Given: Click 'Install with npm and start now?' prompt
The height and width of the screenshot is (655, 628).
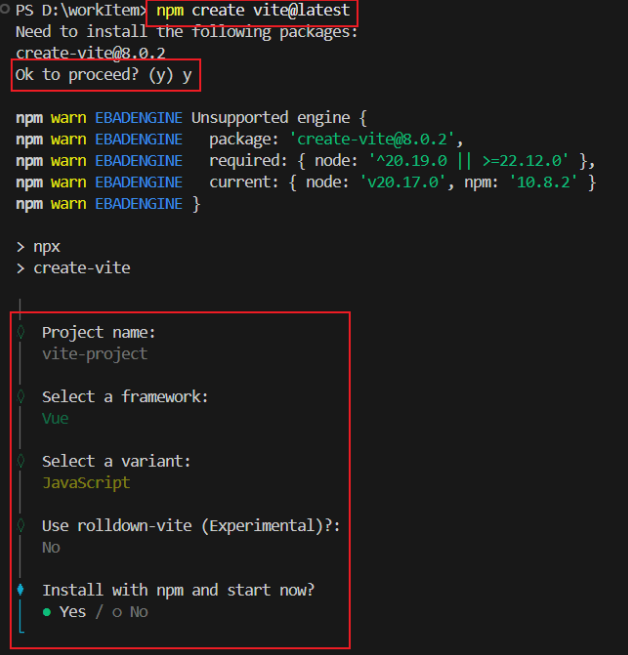Looking at the screenshot, I should click(x=178, y=590).
